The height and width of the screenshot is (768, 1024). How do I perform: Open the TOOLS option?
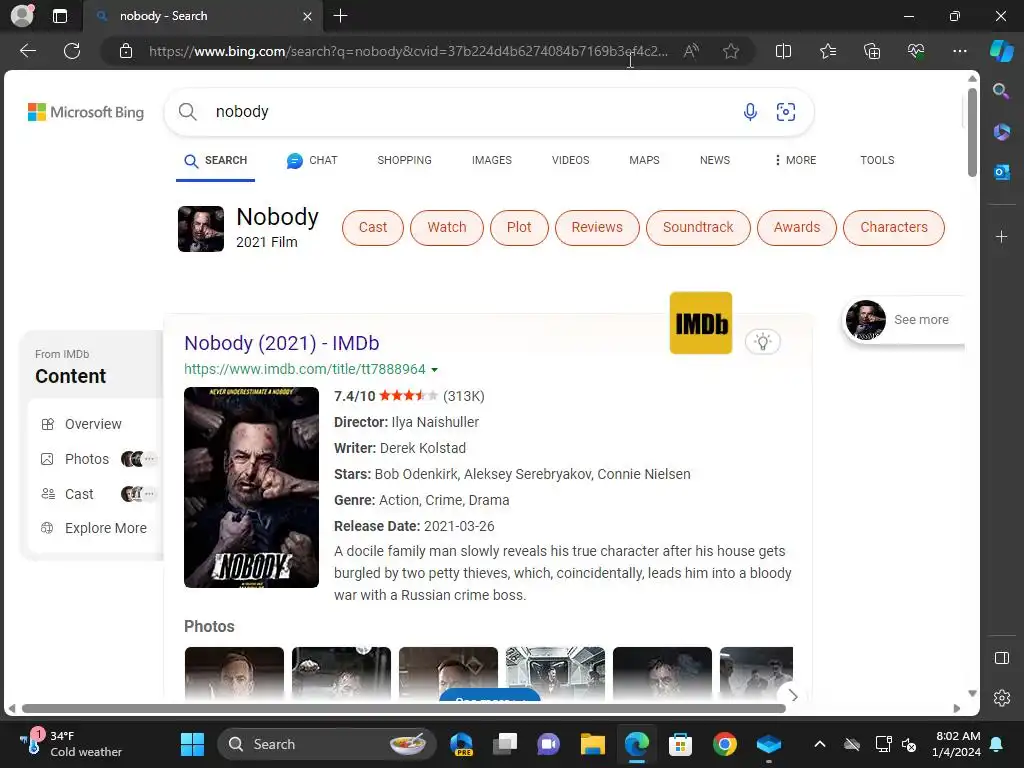click(877, 160)
